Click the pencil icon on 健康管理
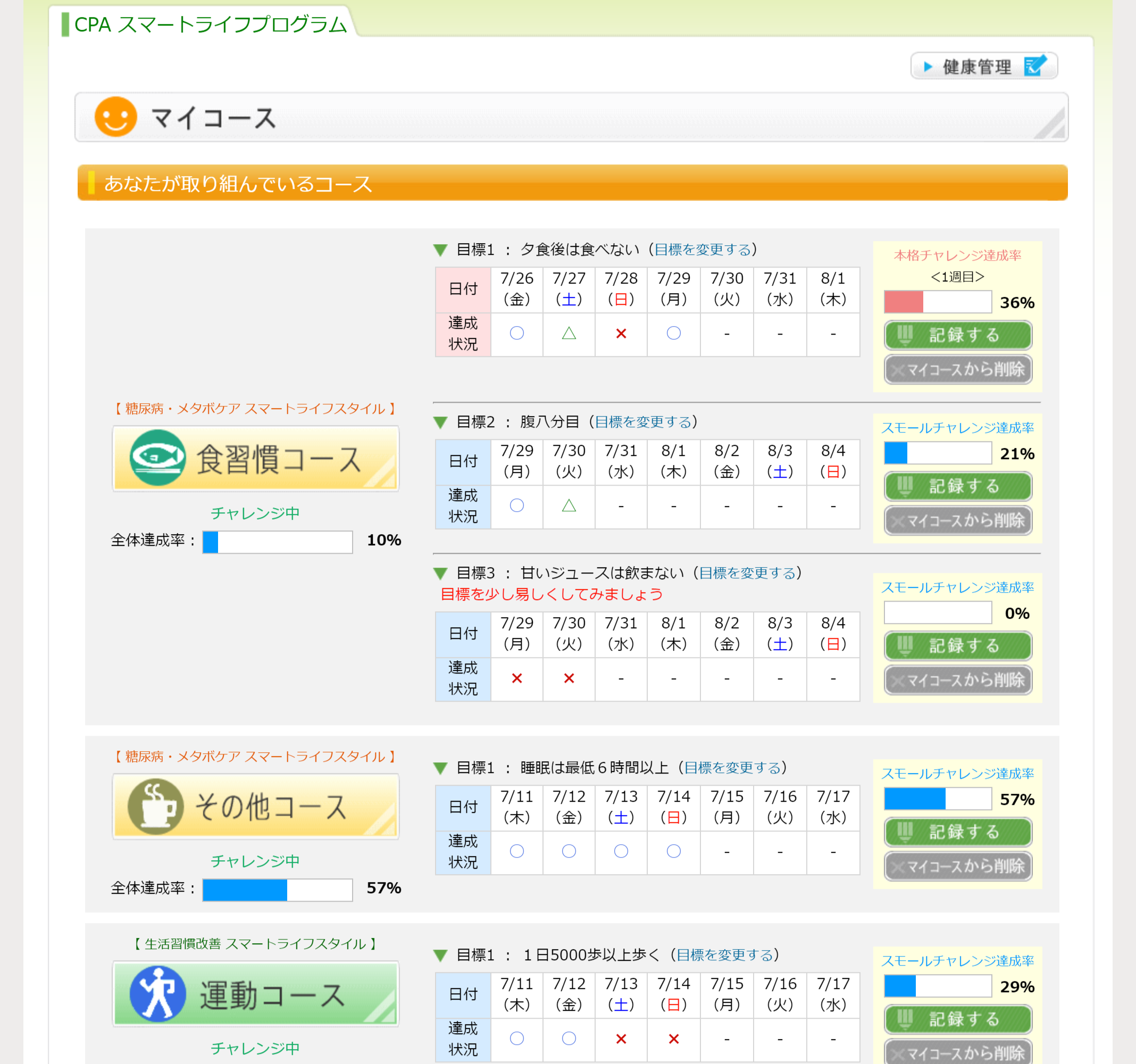Screen dimensions: 1136x1064 [x=1035, y=66]
